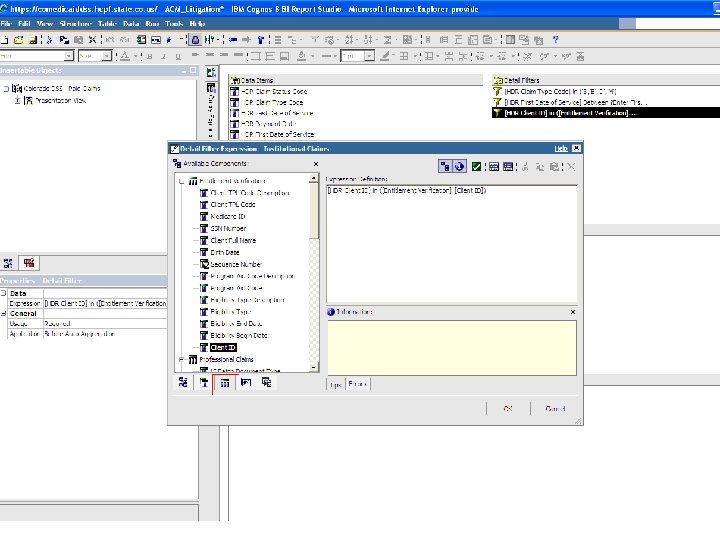Click the Cut scissors icon in toolbar
The width and height of the screenshot is (720, 540).
click(x=50, y=40)
